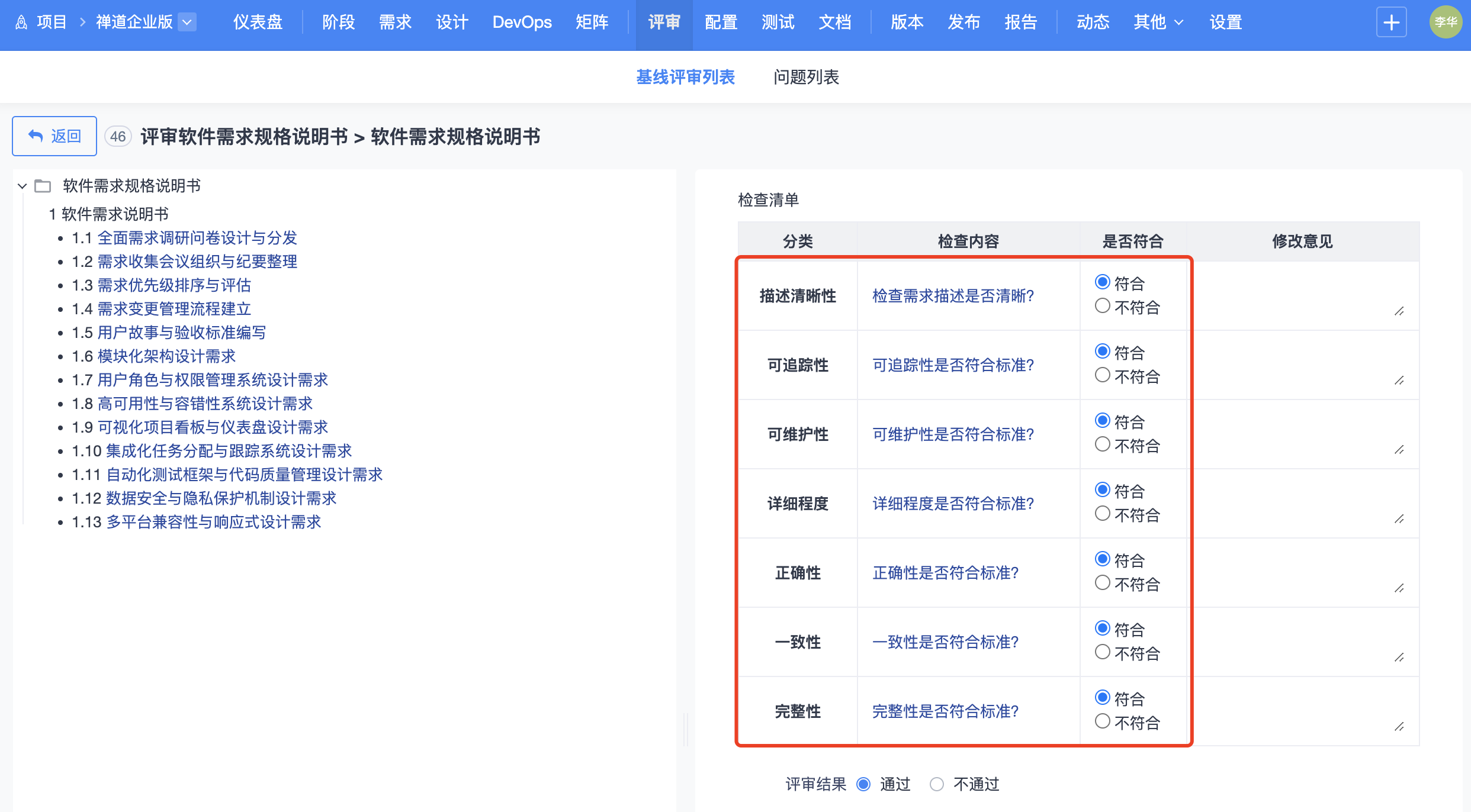Click the vertical panel splitter handle
Image resolution: width=1471 pixels, height=812 pixels.
686,729
